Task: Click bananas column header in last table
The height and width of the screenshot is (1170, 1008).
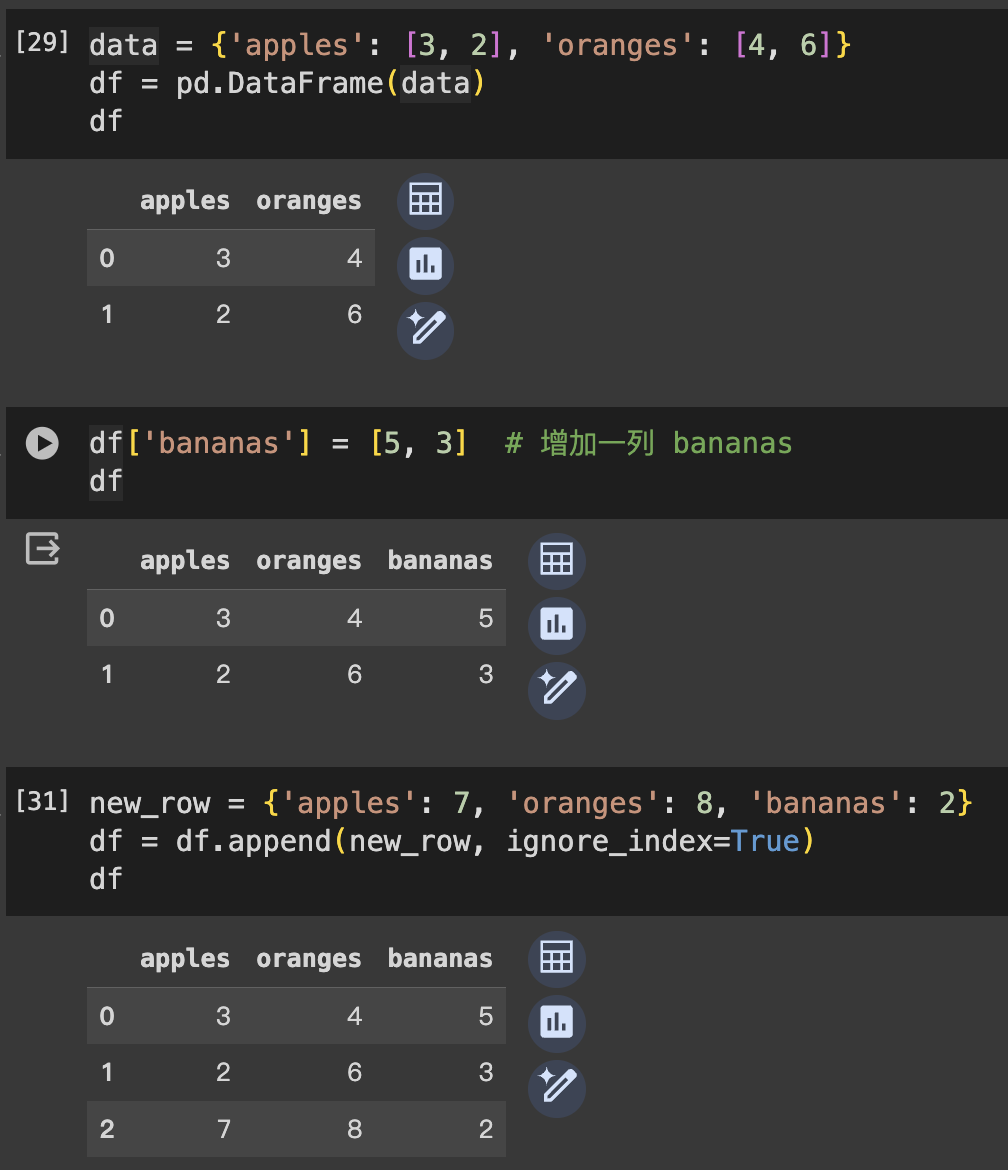Action: (440, 958)
